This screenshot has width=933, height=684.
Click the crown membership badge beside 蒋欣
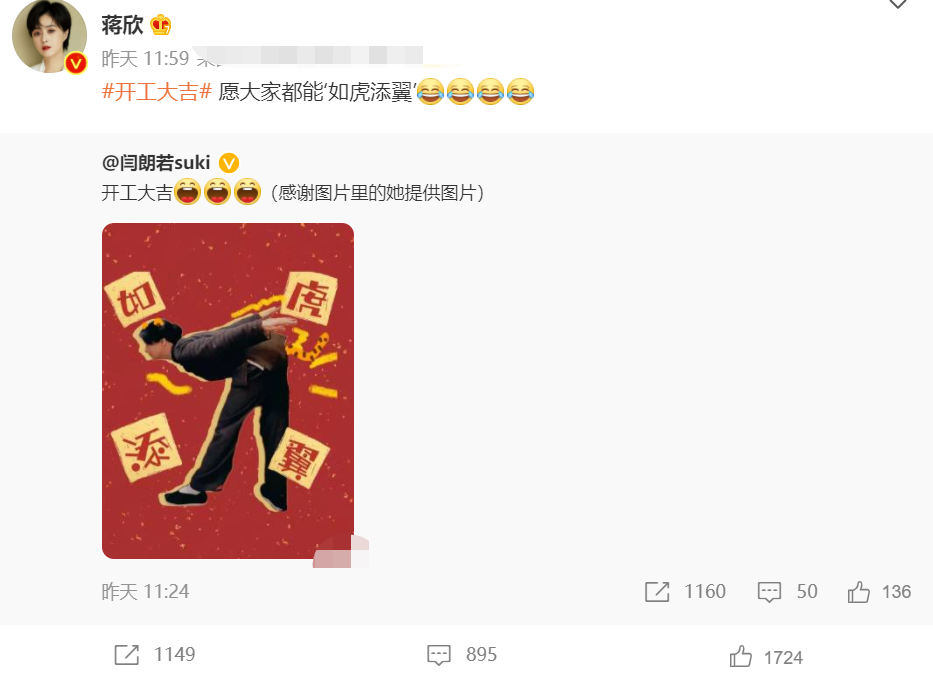[x=161, y=25]
